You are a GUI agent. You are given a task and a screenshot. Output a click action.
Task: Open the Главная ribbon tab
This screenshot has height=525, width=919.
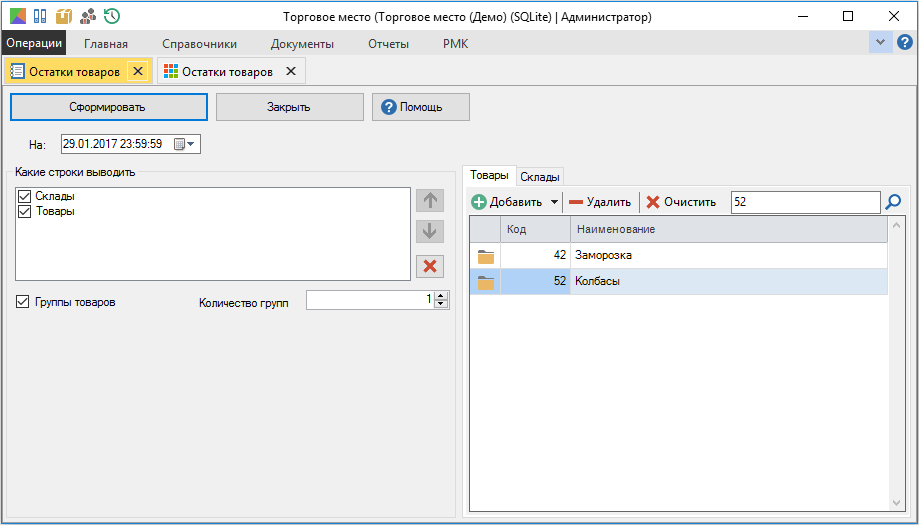(x=105, y=44)
